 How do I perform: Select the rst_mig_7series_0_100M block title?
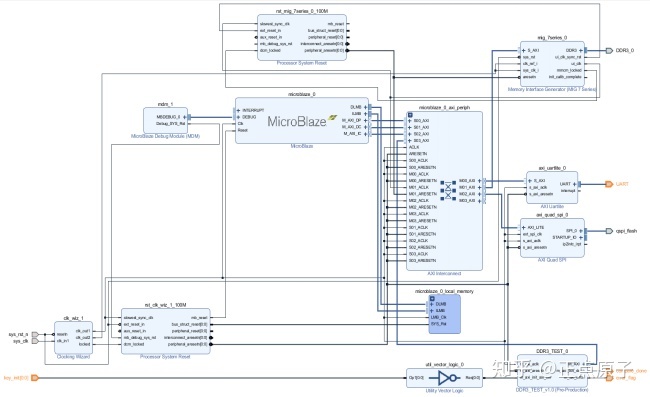pos(302,11)
